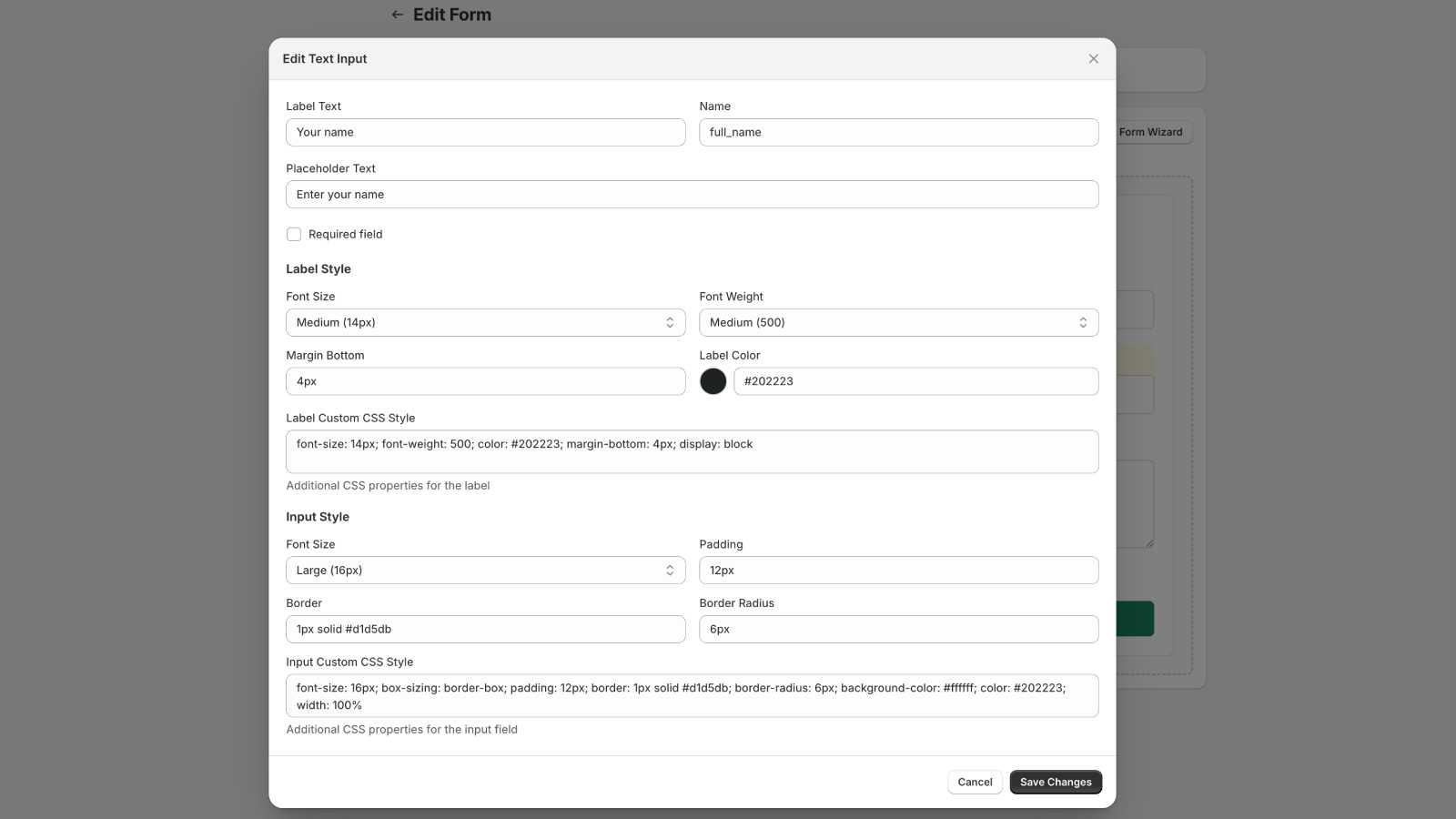1456x819 pixels.
Task: Select the Name field containing full_name
Action: [898, 132]
